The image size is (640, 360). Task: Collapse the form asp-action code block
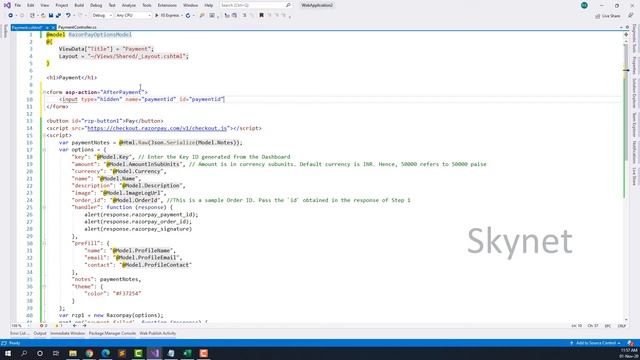44,92
